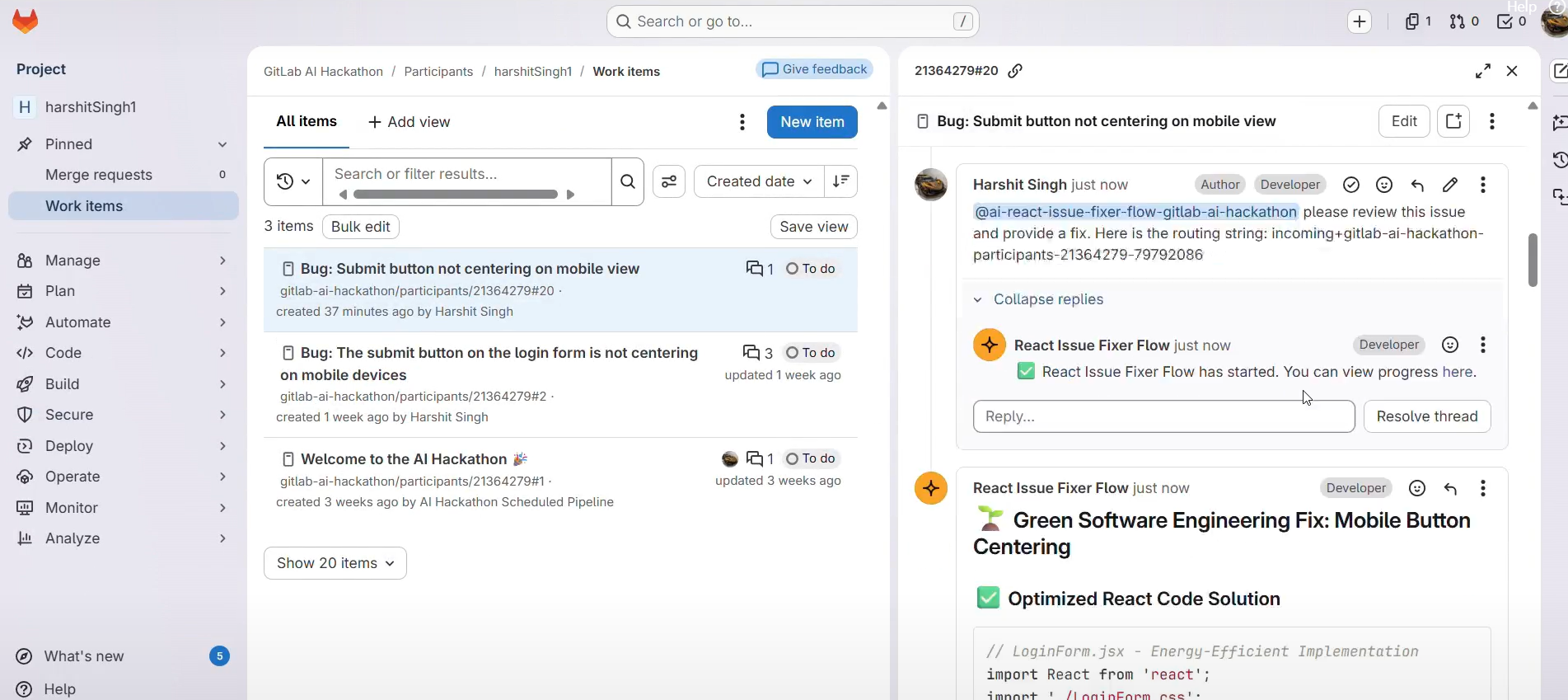Click the Edit button on the work item

click(1404, 121)
